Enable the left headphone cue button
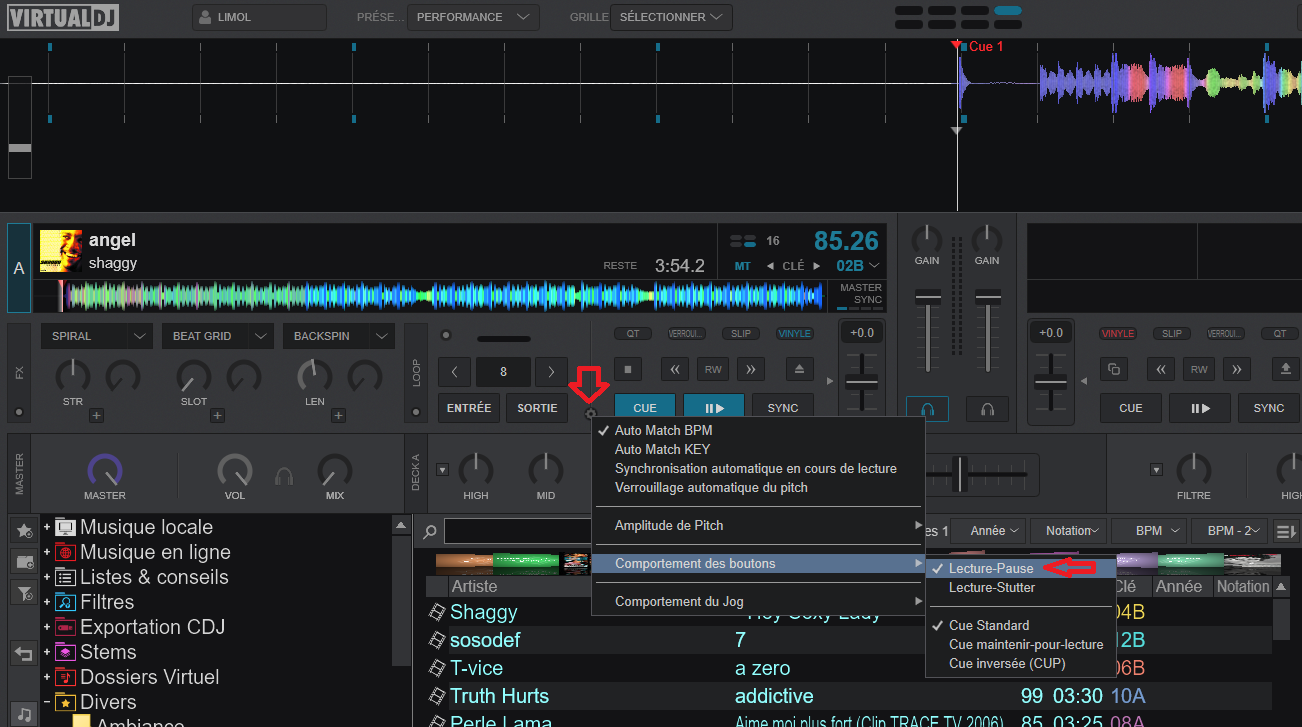The width and height of the screenshot is (1302, 727). (927, 409)
